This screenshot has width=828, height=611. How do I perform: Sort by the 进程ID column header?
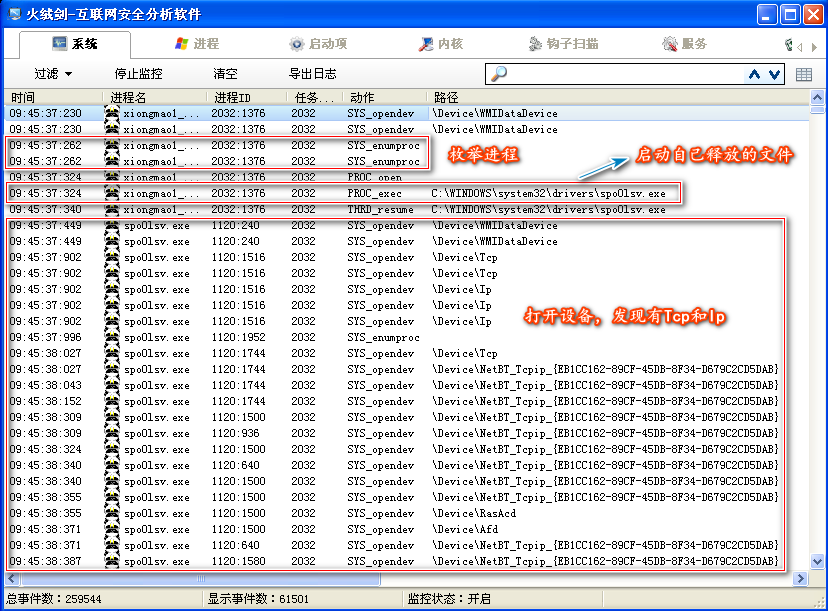point(247,98)
